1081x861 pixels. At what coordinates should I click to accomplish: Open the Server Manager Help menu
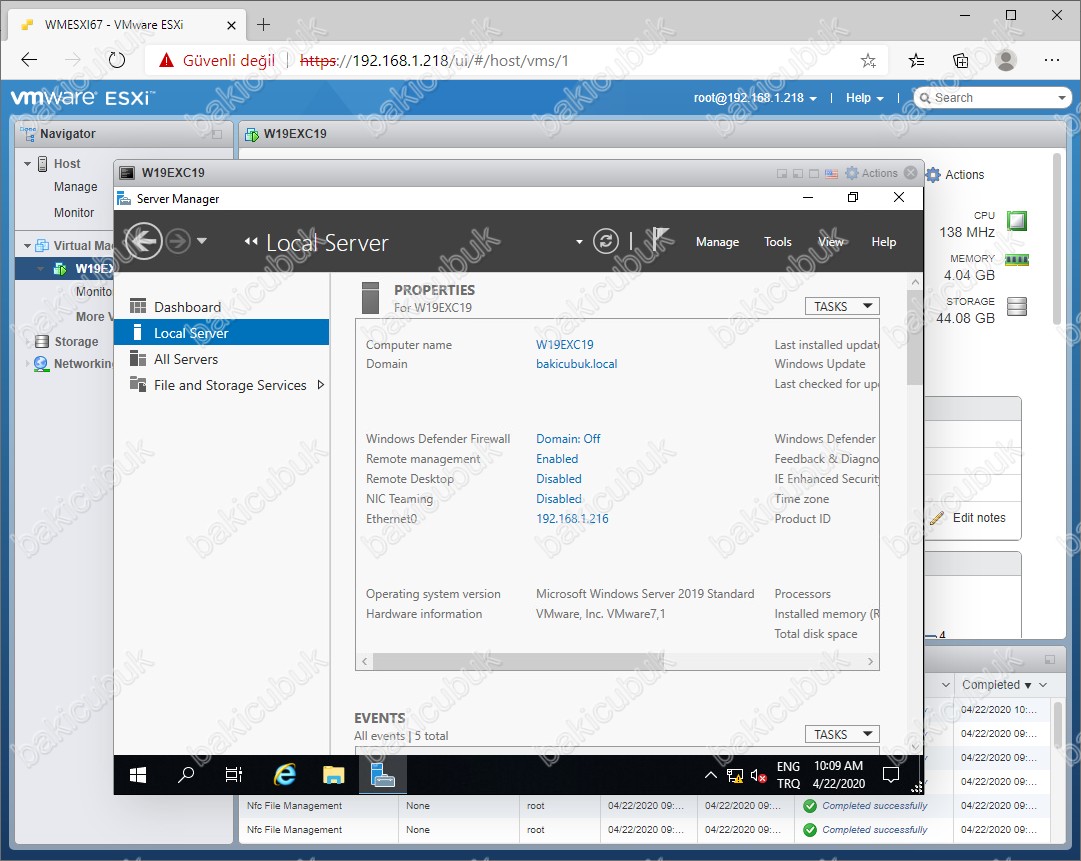click(883, 242)
